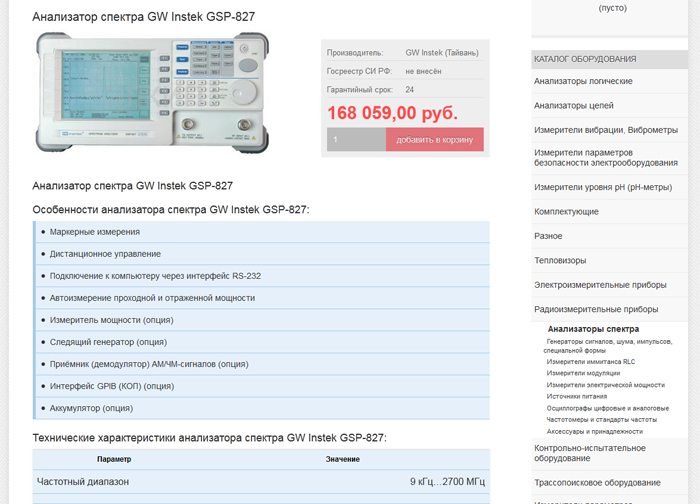Select 'Анализаторы спектра' subcategory
Viewport: 700px width, 504px height.
tap(593, 329)
